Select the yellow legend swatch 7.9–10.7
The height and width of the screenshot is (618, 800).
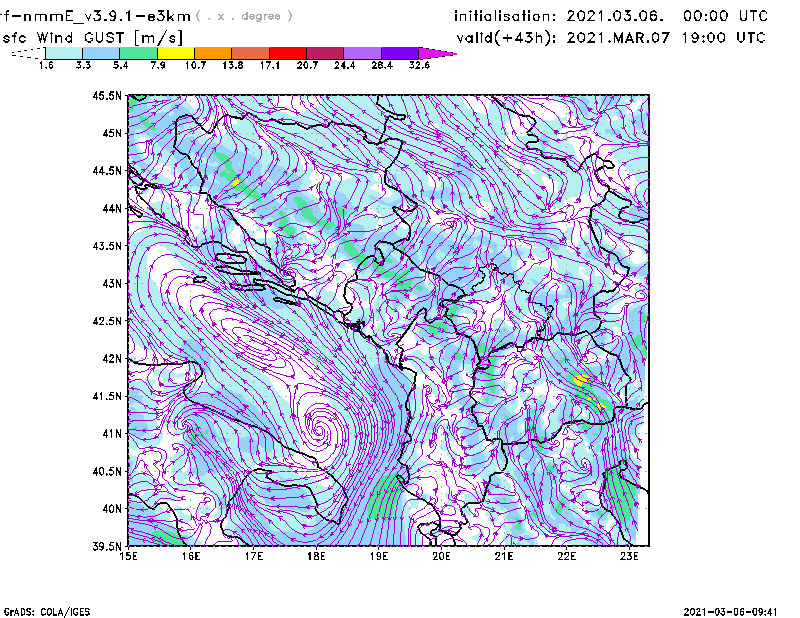pos(176,53)
